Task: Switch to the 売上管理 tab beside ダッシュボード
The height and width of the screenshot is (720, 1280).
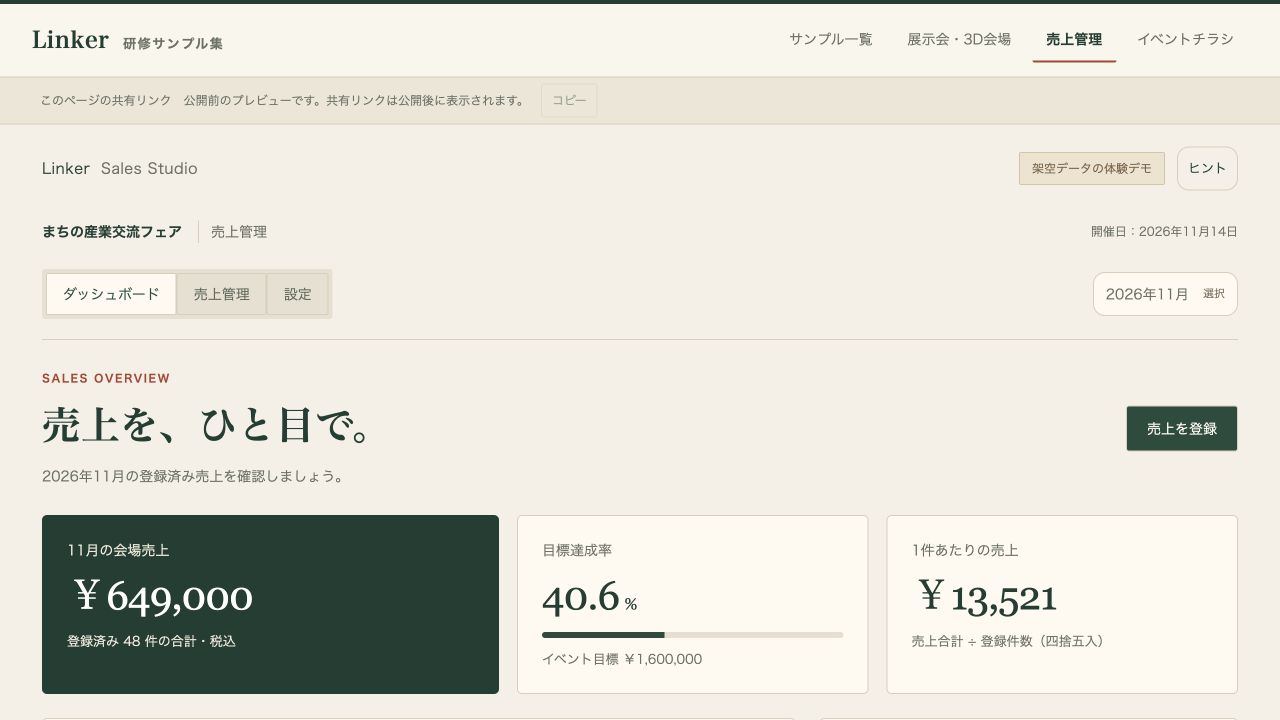Action: pos(221,294)
